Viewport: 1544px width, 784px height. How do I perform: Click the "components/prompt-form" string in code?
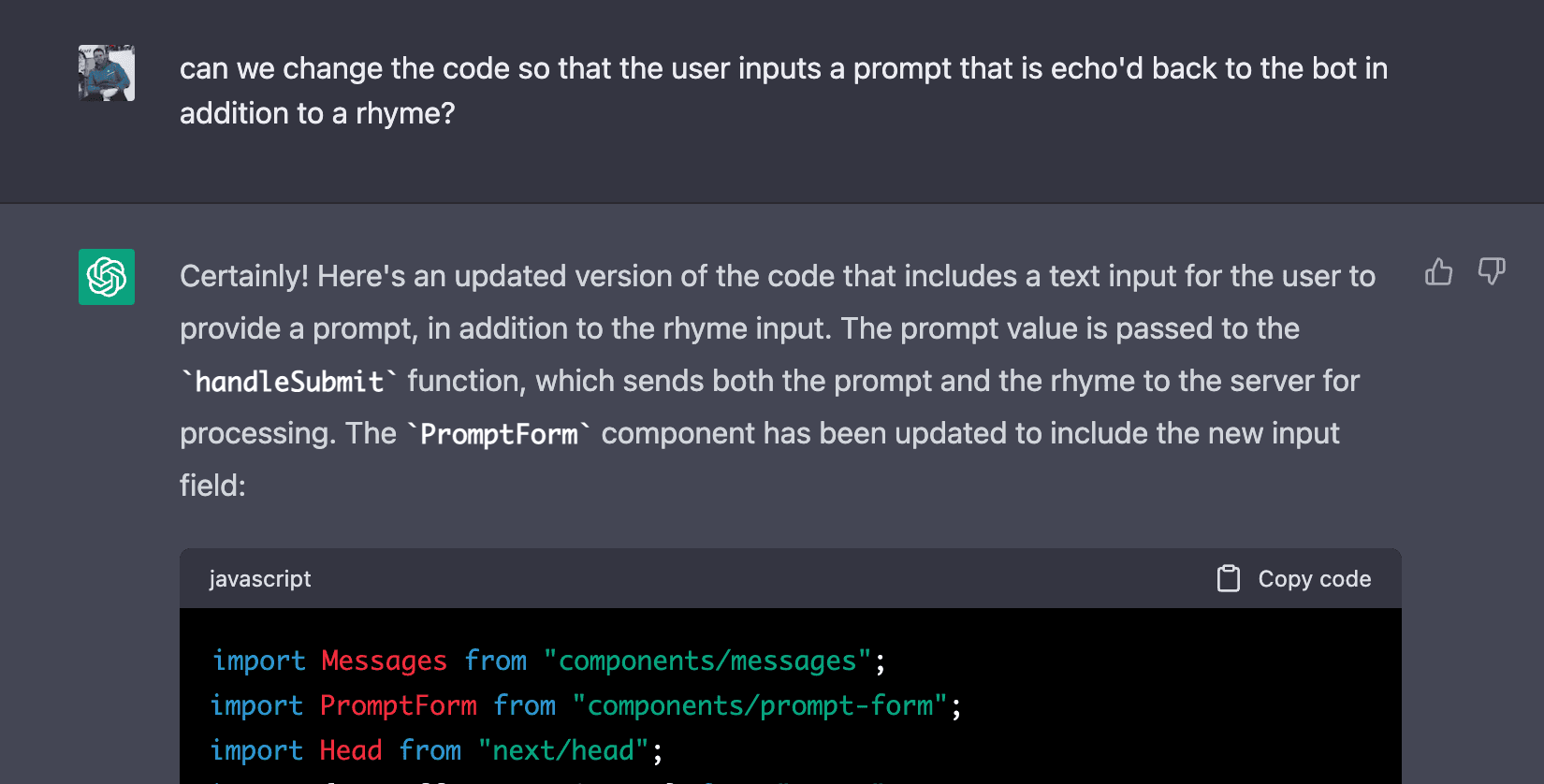pyautogui.click(x=760, y=705)
